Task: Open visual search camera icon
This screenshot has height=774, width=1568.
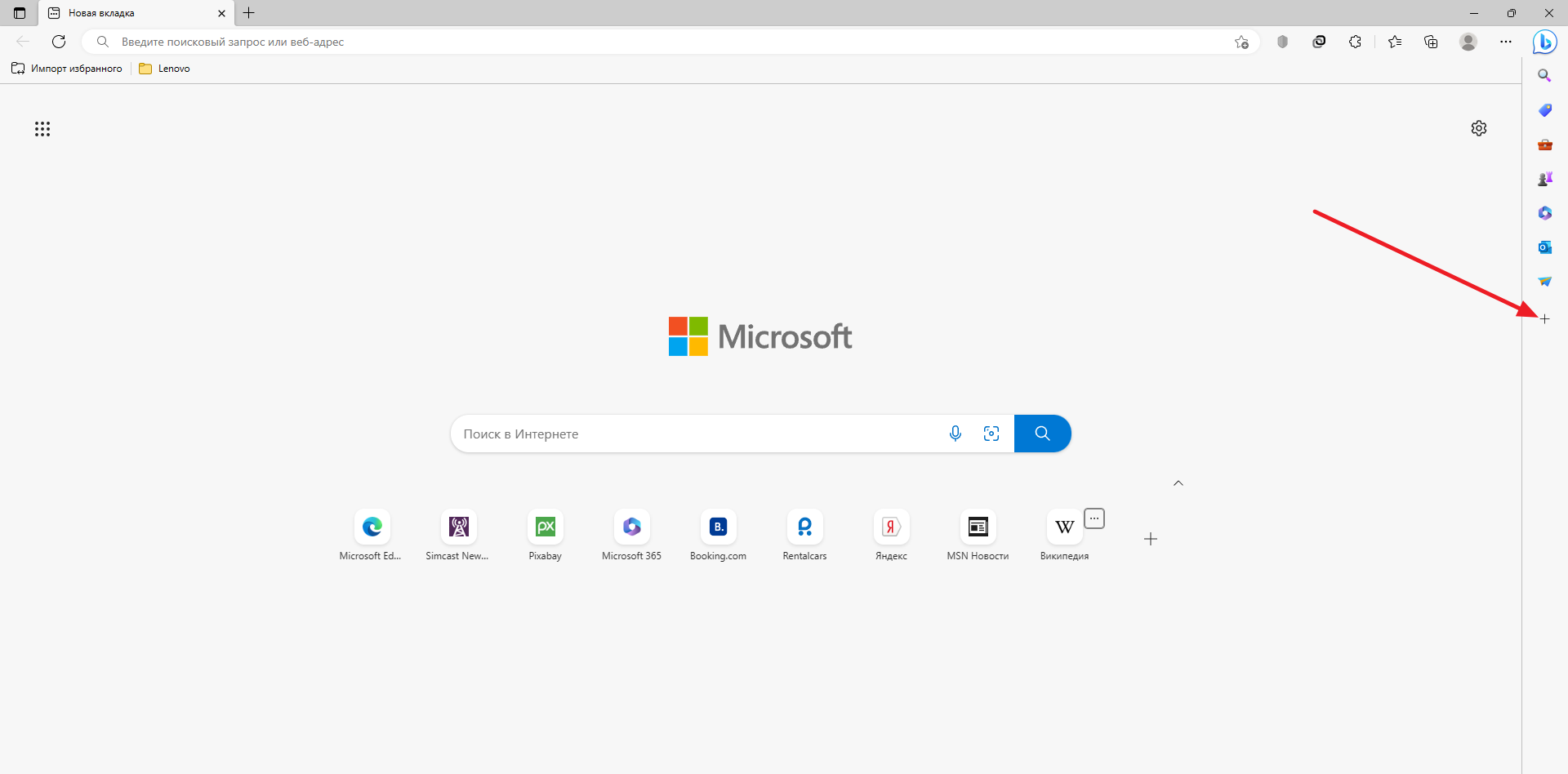Action: pyautogui.click(x=991, y=434)
